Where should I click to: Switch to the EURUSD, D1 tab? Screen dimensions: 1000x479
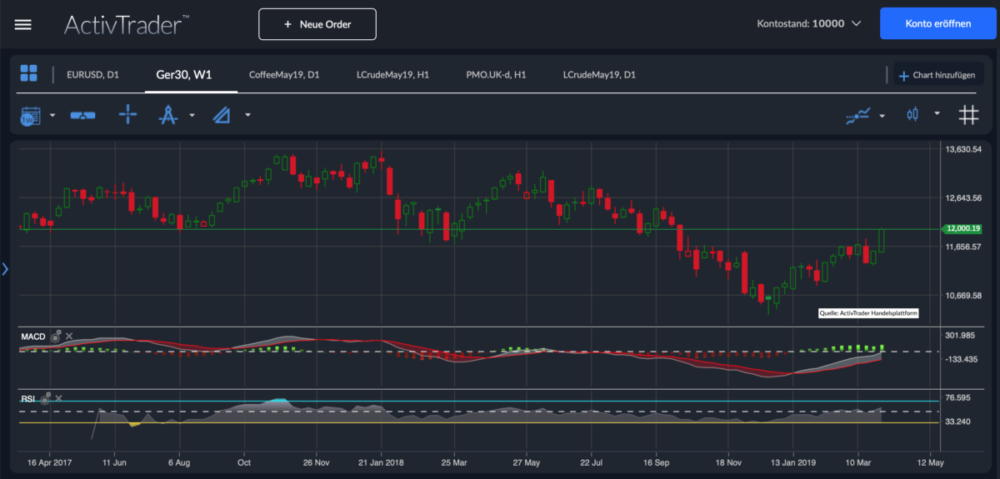(92, 75)
